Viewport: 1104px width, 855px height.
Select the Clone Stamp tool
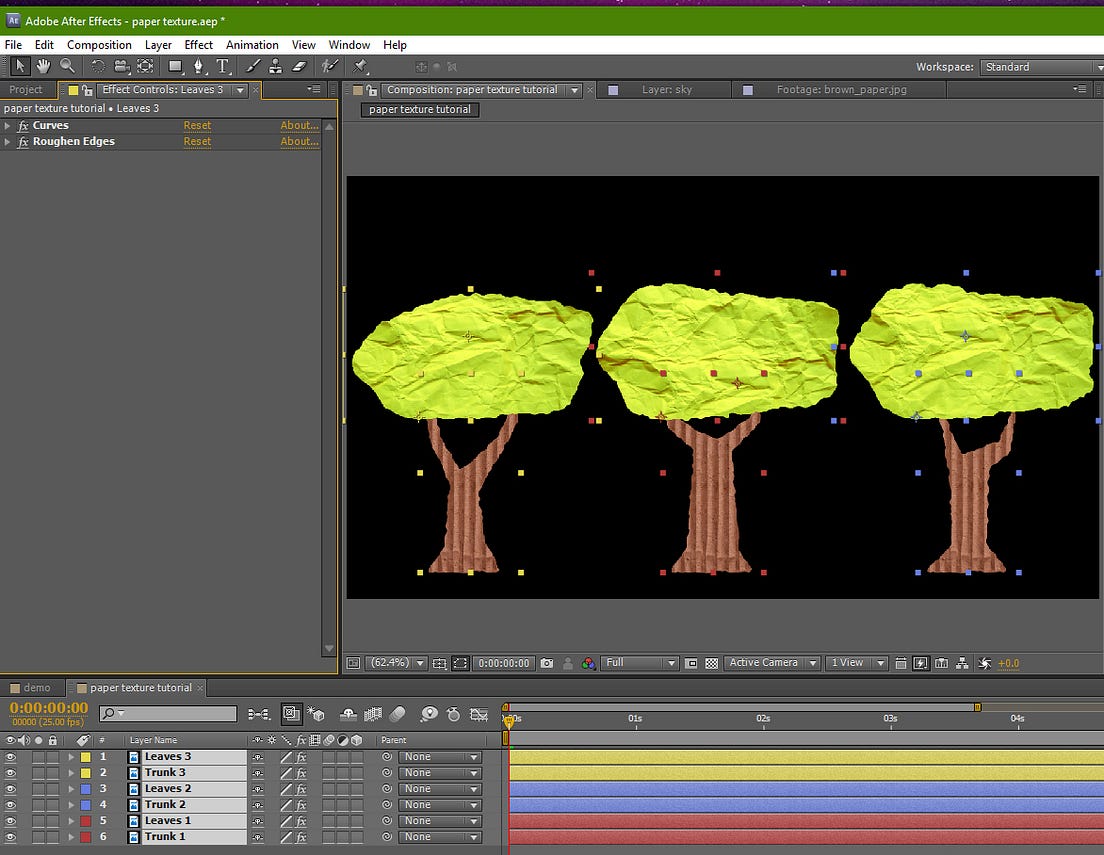pyautogui.click(x=276, y=66)
